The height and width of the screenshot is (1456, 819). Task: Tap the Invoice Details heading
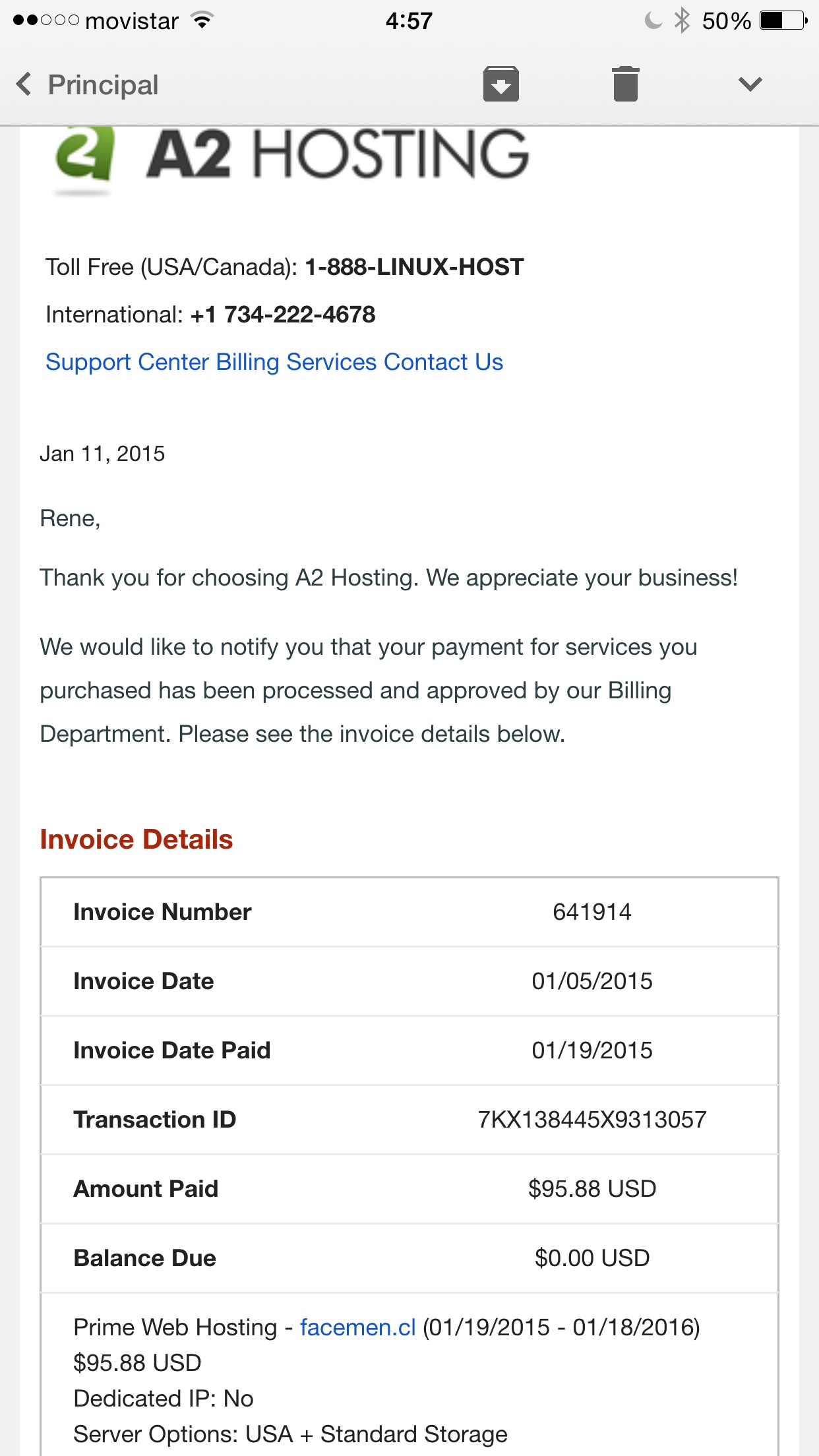click(x=136, y=839)
